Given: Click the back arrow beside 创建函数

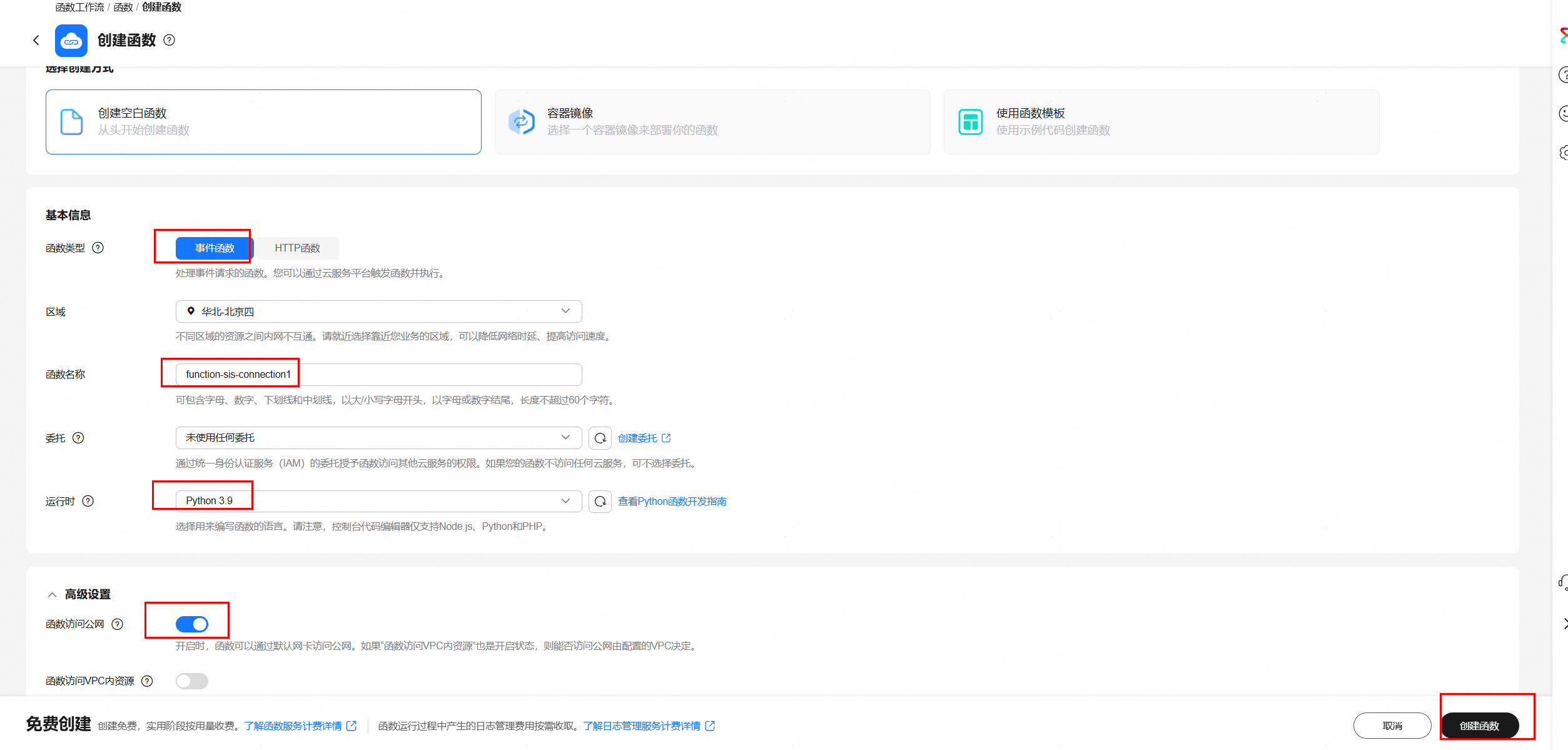Looking at the screenshot, I should (x=36, y=41).
